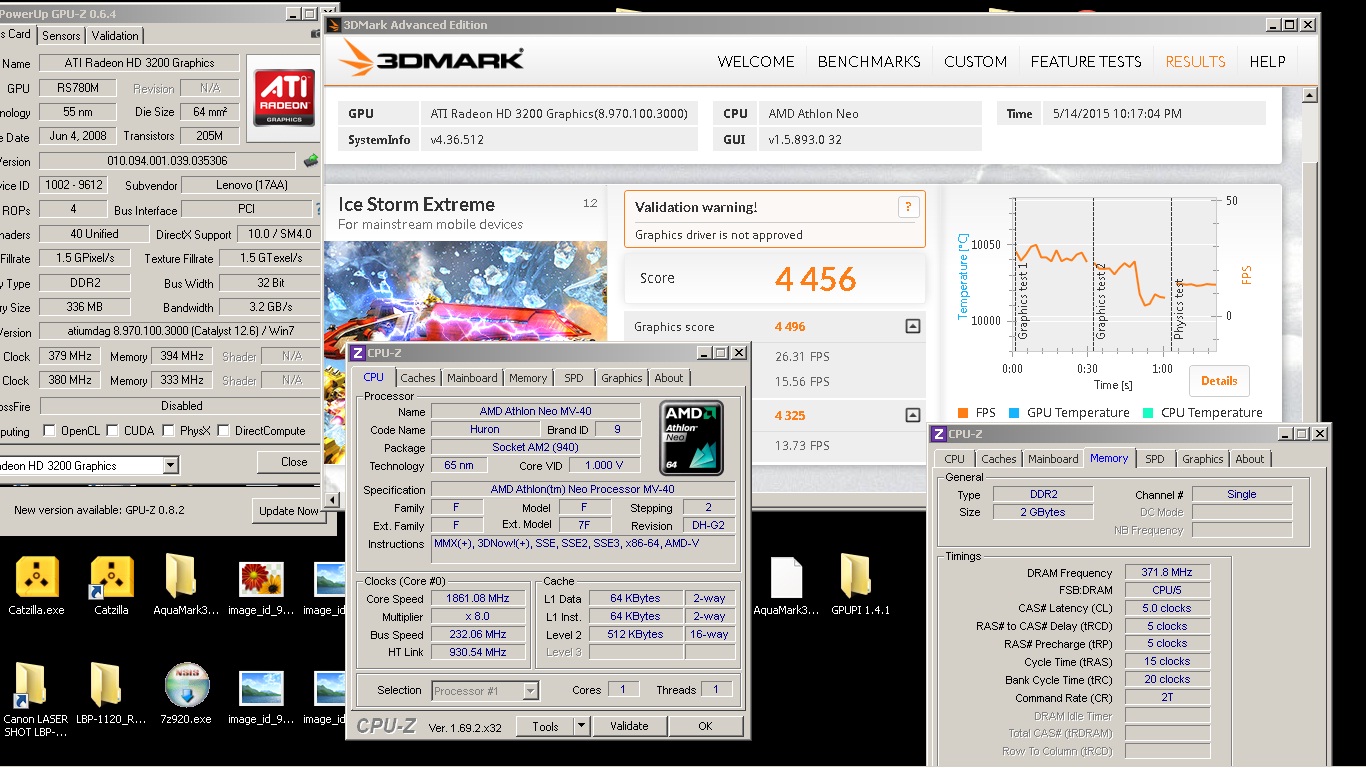Open the Catzilla shortcut icon on desktop
Image resolution: width=1366 pixels, height=768 pixels.
tap(112, 579)
